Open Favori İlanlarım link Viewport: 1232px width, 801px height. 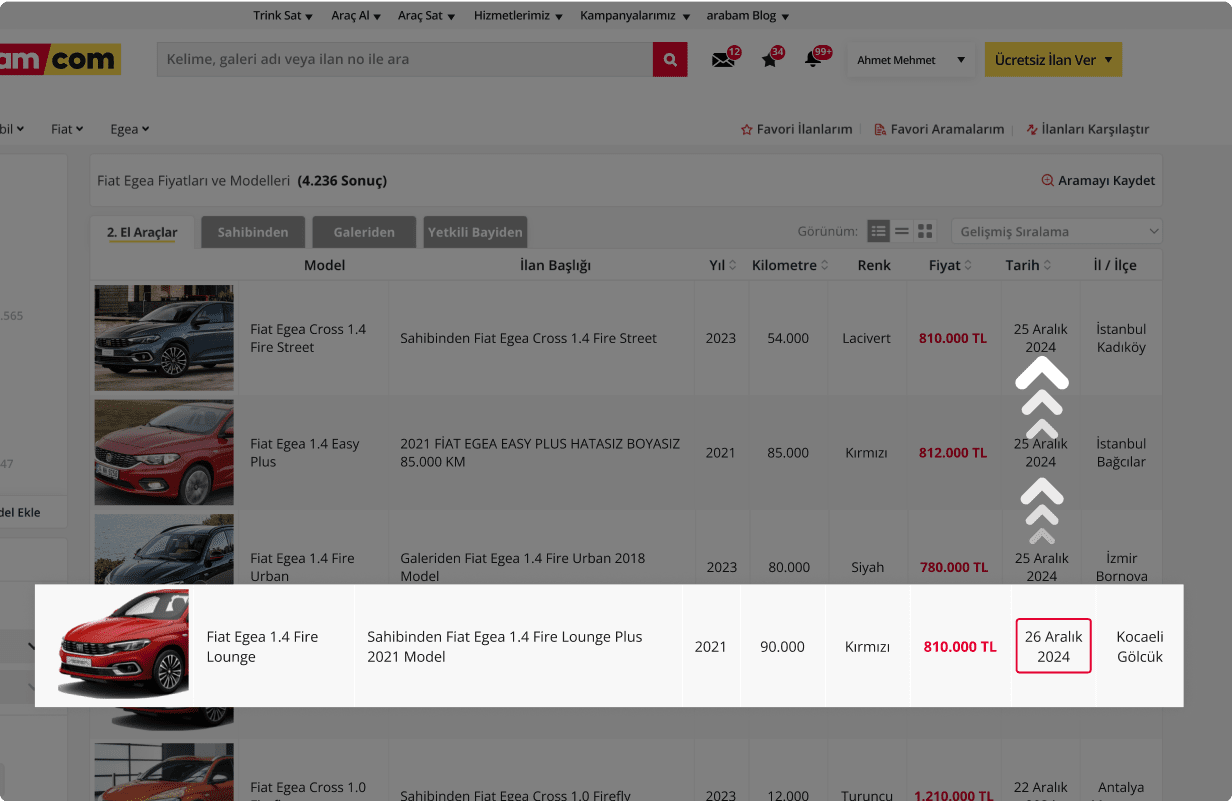[x=796, y=129]
